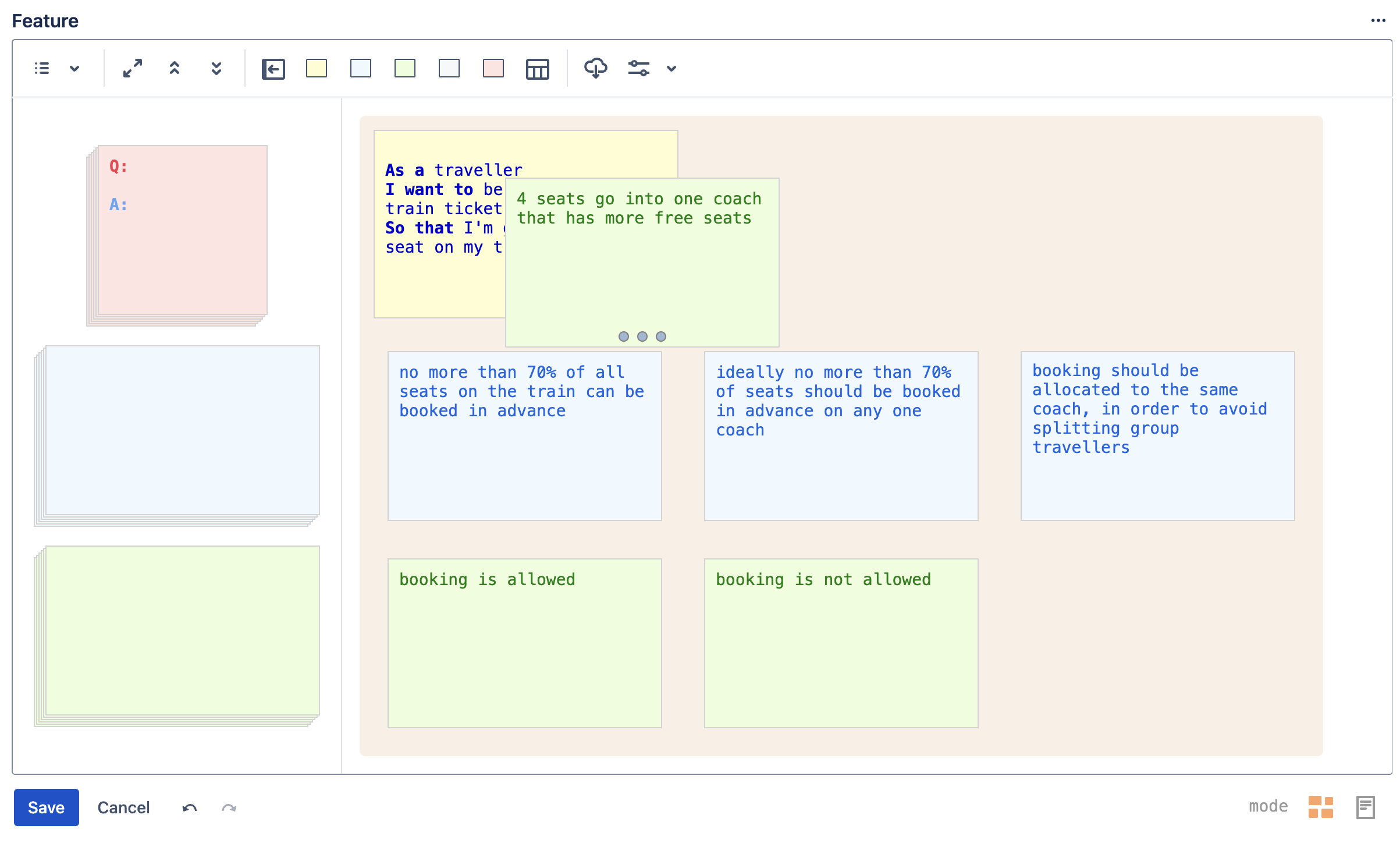Switch to card board mode

(x=1321, y=807)
